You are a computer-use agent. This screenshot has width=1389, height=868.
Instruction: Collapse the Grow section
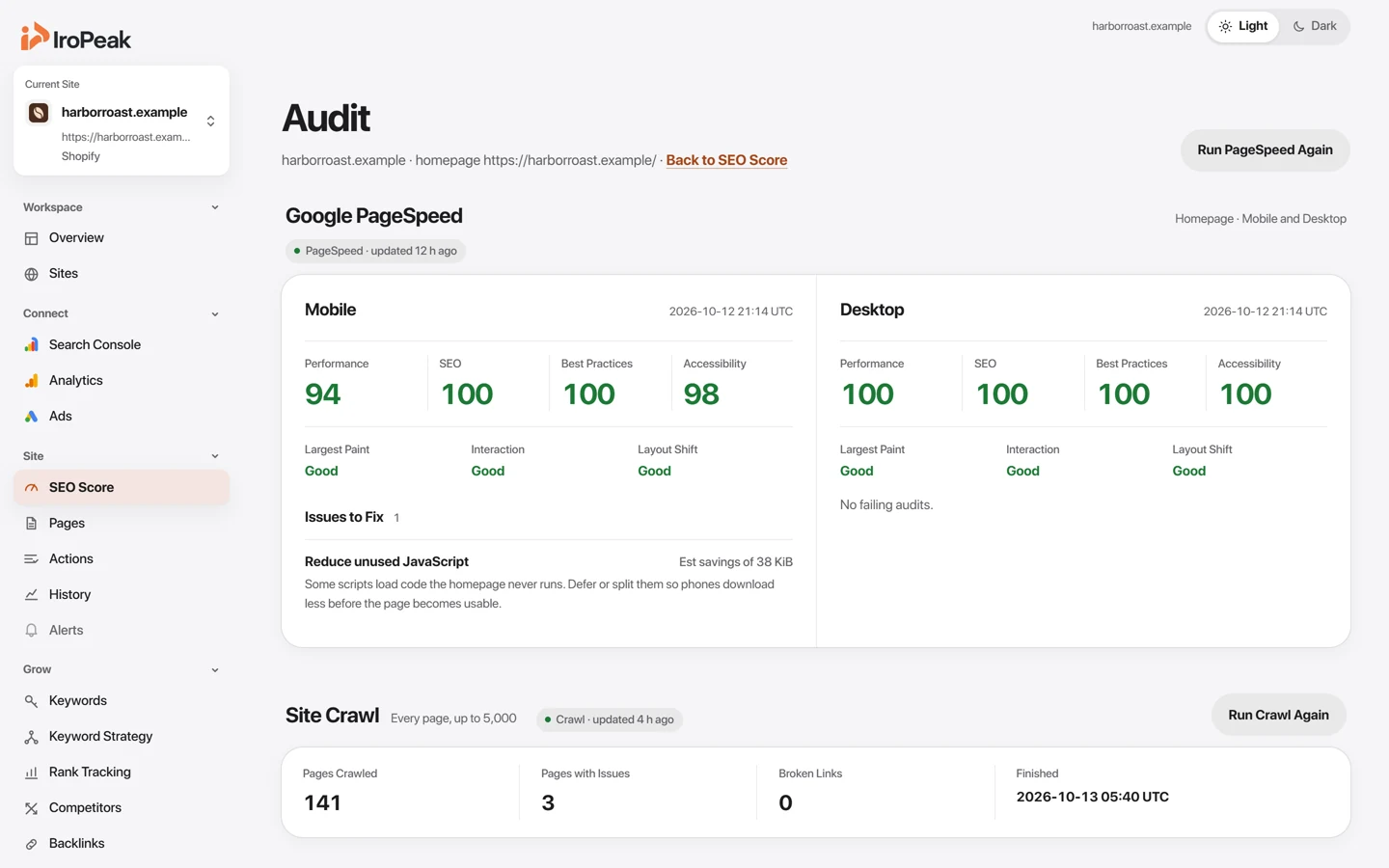pos(215,669)
